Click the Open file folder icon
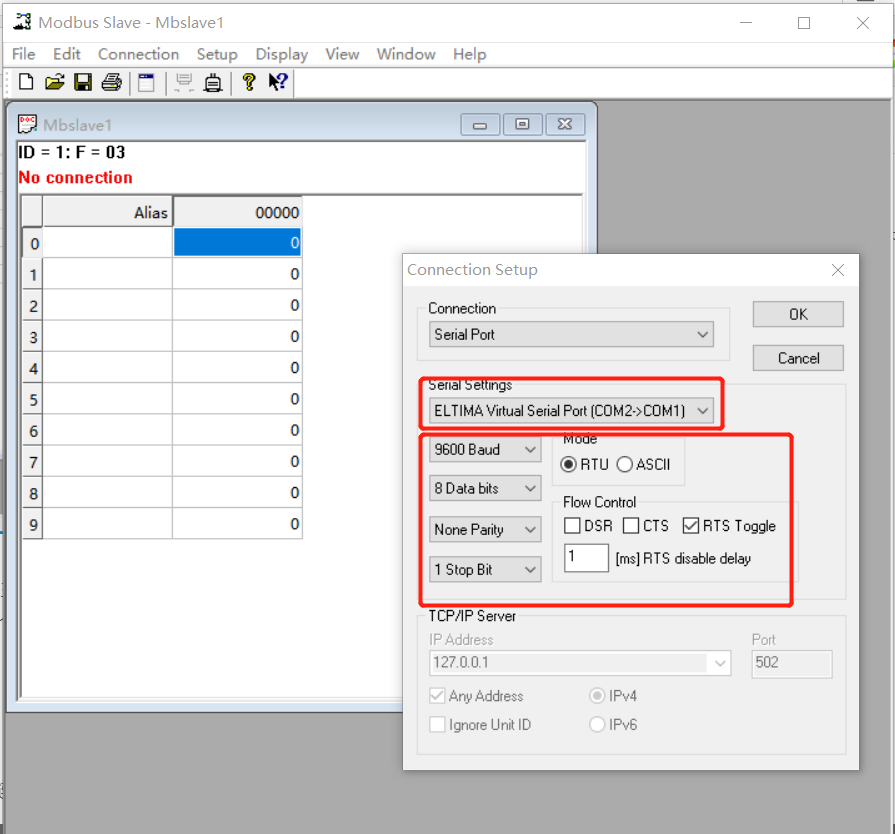 tap(55, 83)
